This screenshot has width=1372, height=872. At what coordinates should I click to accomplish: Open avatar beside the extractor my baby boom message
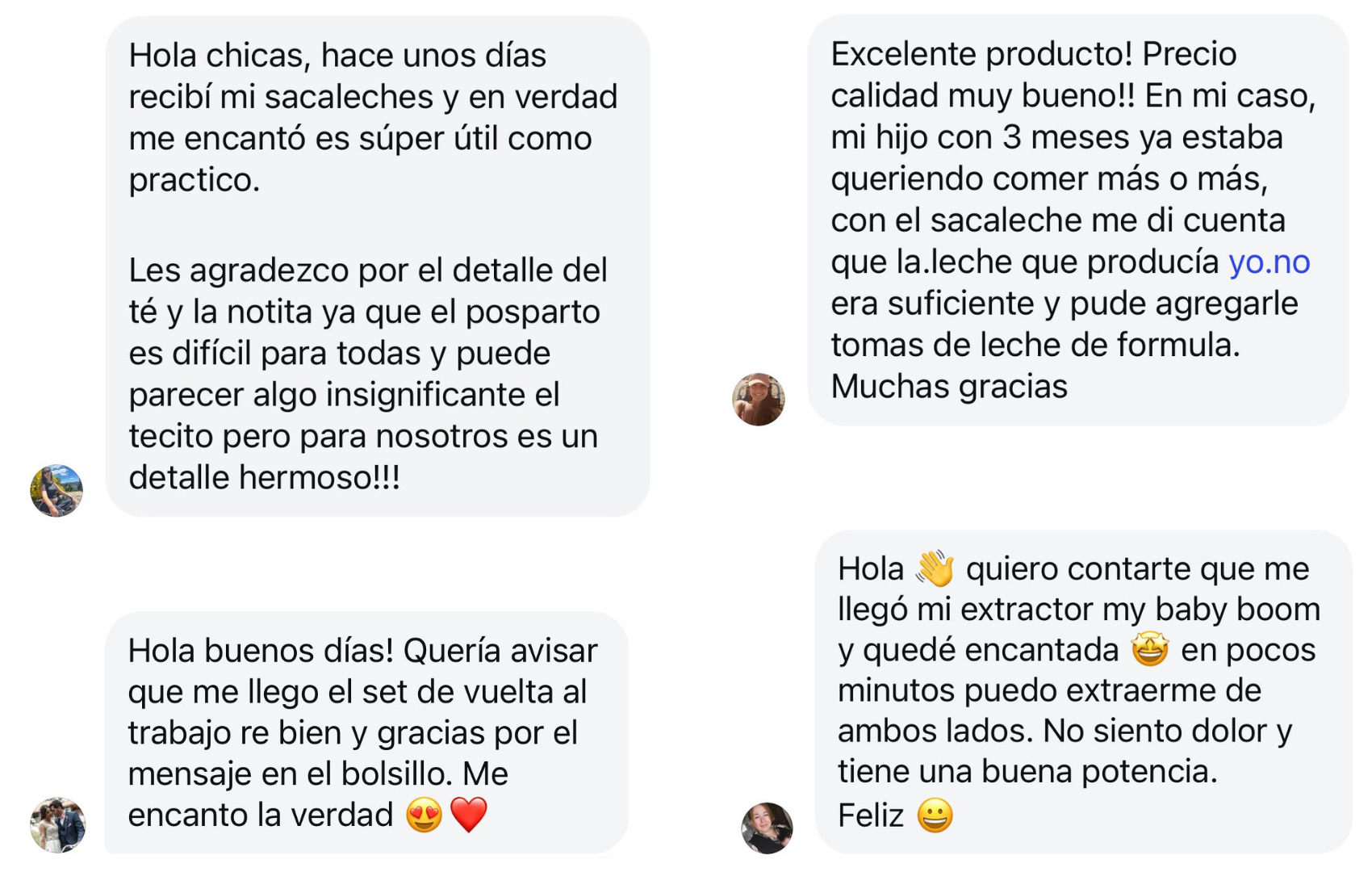(x=767, y=828)
